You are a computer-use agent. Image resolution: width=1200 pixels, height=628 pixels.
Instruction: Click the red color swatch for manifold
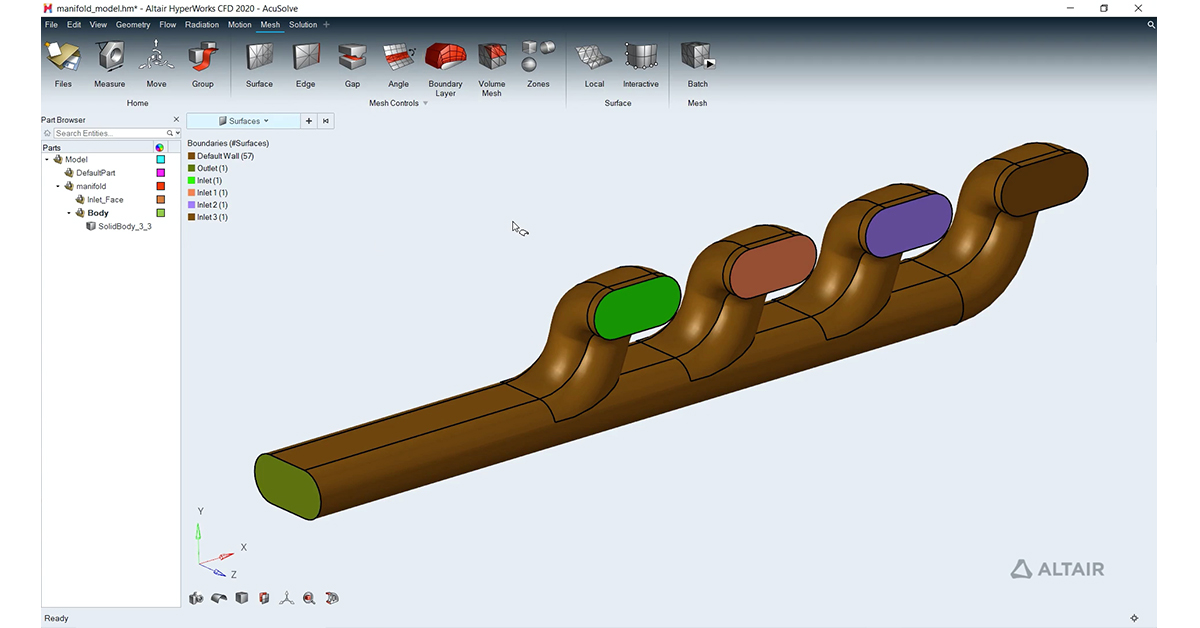coord(160,186)
